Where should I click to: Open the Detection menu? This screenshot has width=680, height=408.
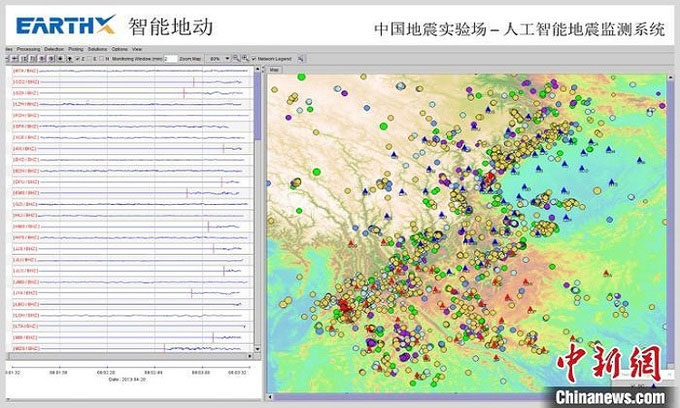54,49
